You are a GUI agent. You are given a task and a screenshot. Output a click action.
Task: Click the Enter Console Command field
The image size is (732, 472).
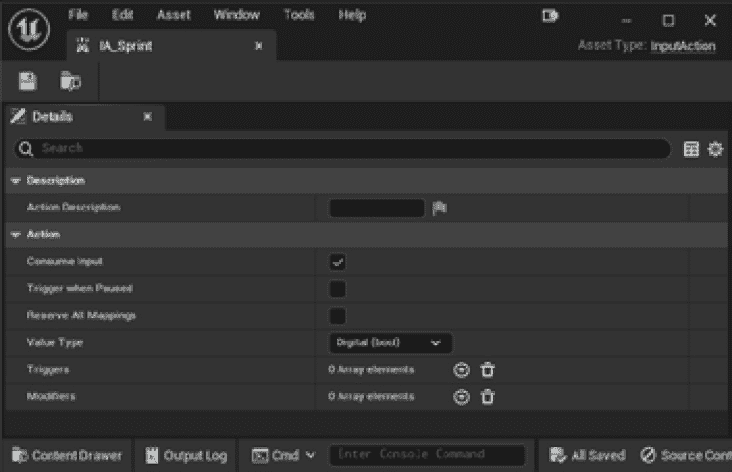tap(427, 455)
